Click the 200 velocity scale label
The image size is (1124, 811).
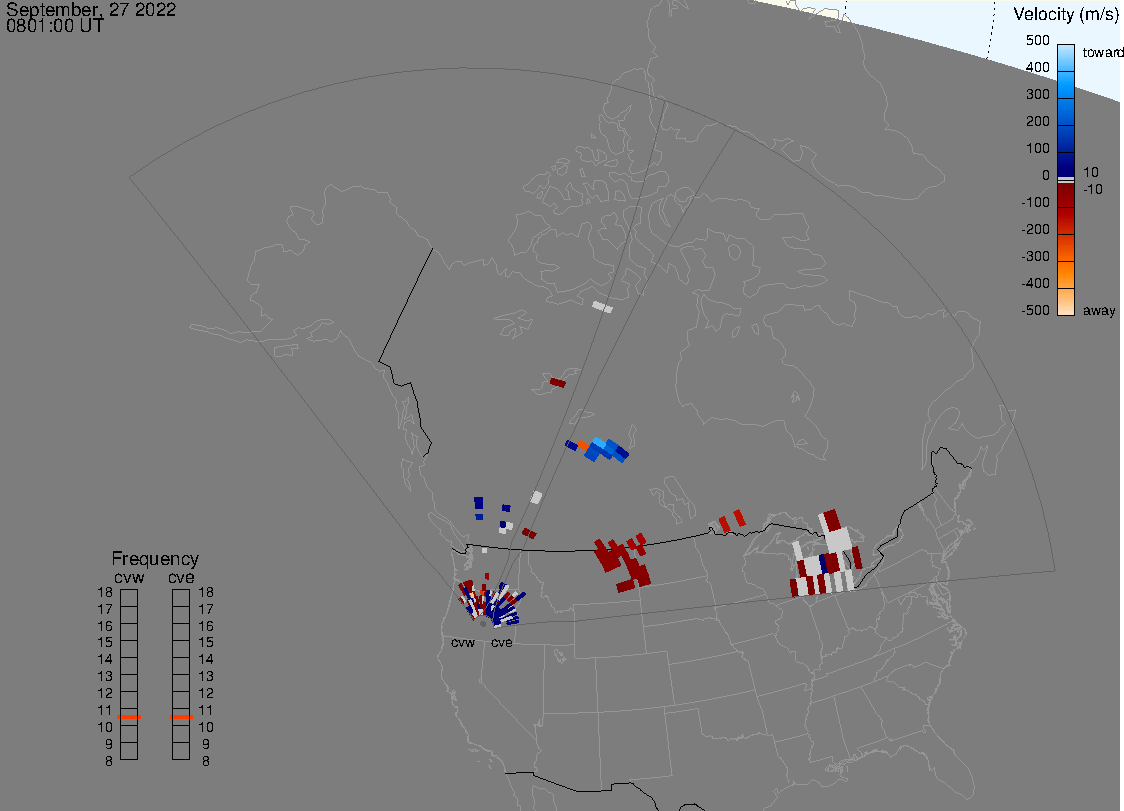[x=1037, y=121]
